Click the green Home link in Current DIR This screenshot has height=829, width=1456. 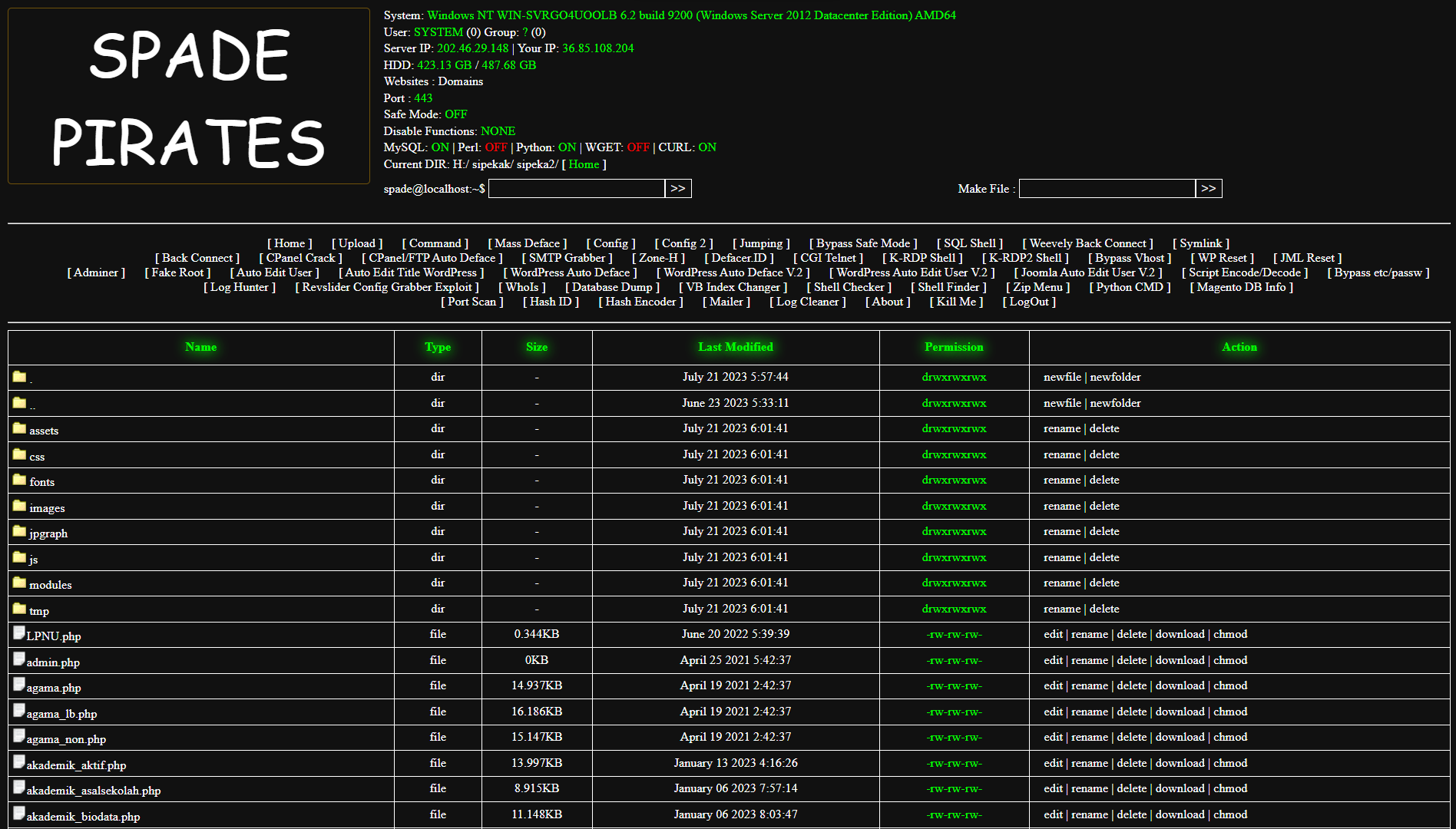tap(584, 164)
